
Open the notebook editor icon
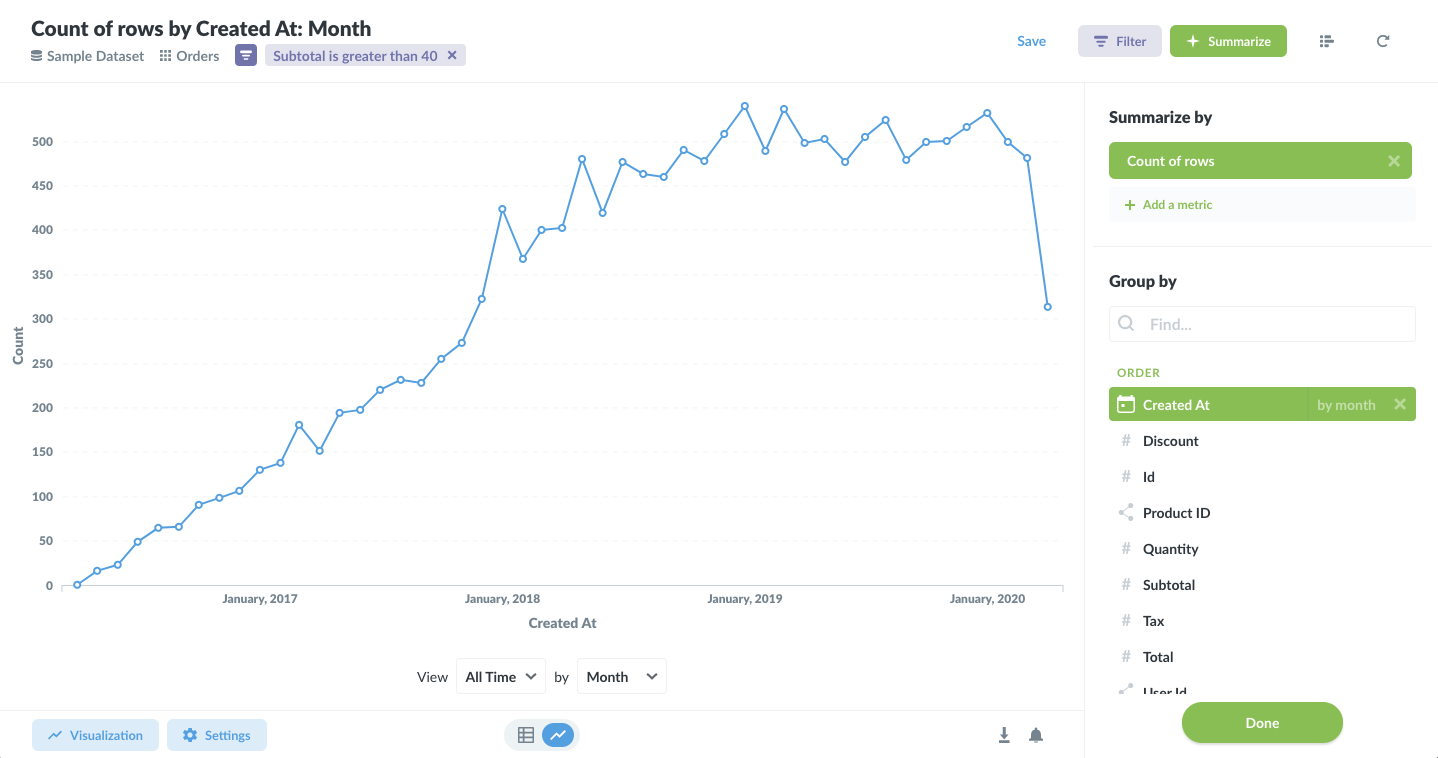click(x=1327, y=41)
